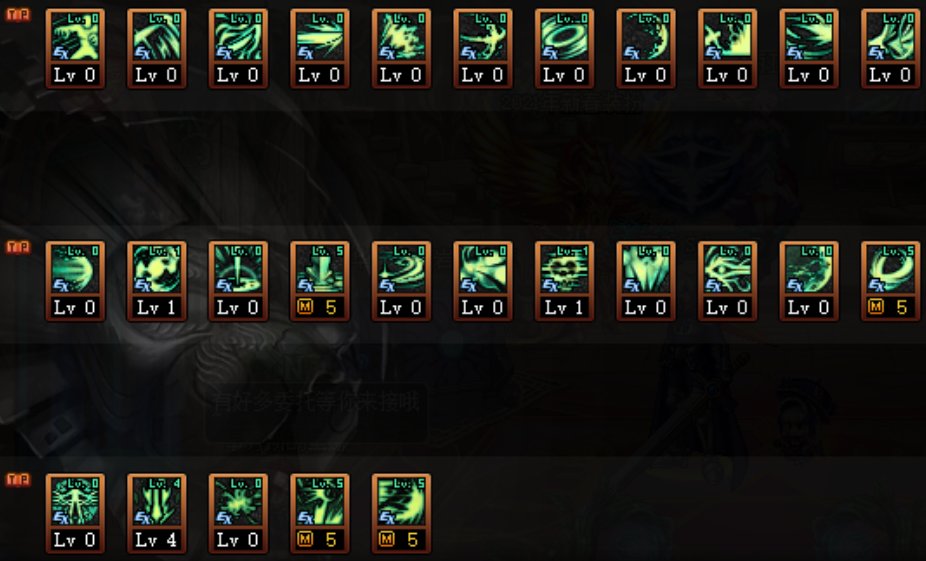Pick the horizontal streaking lines skill icon
The height and width of the screenshot is (561, 926).
tap(319, 37)
